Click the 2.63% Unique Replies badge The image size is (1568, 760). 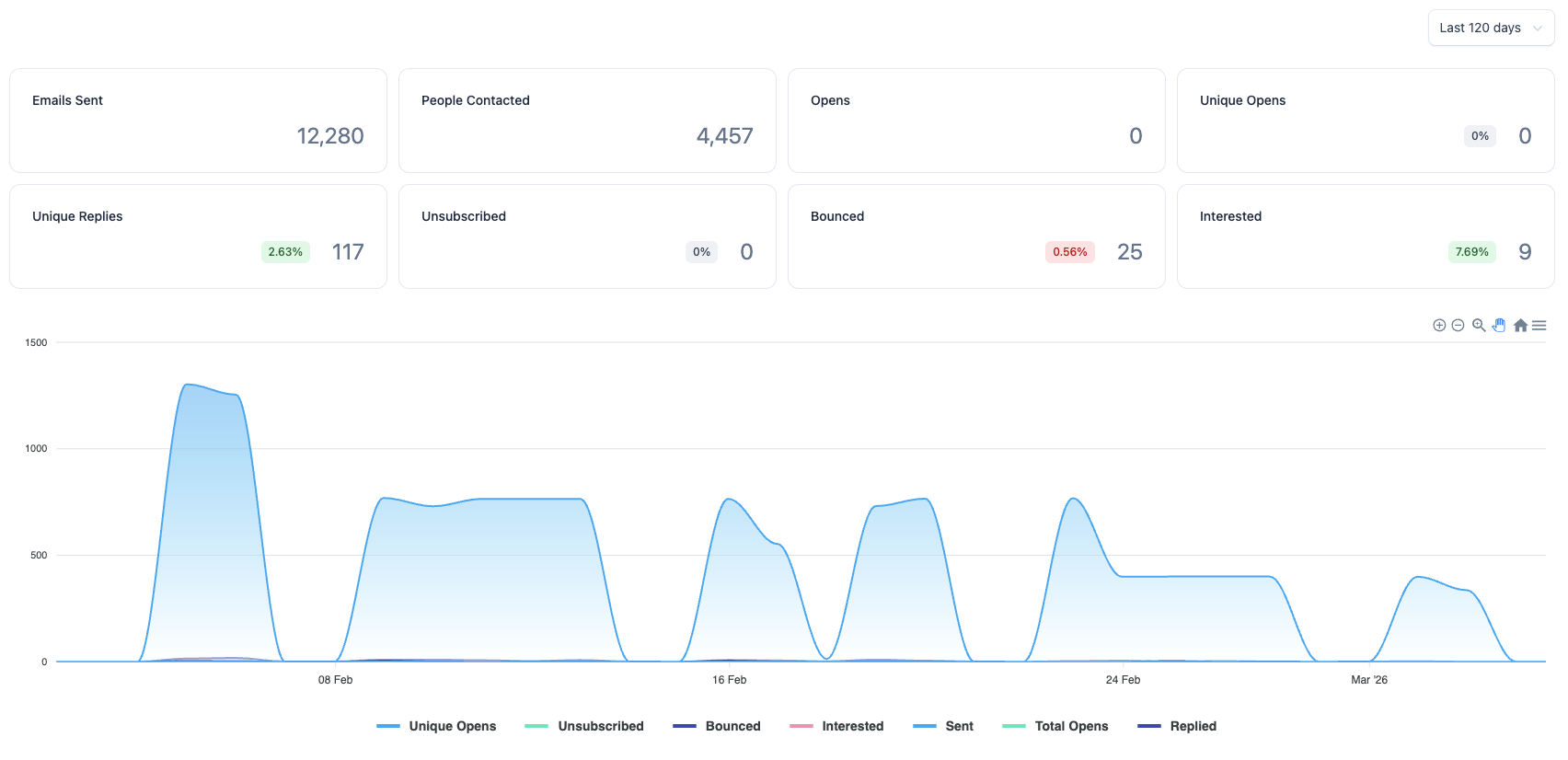[x=285, y=252]
